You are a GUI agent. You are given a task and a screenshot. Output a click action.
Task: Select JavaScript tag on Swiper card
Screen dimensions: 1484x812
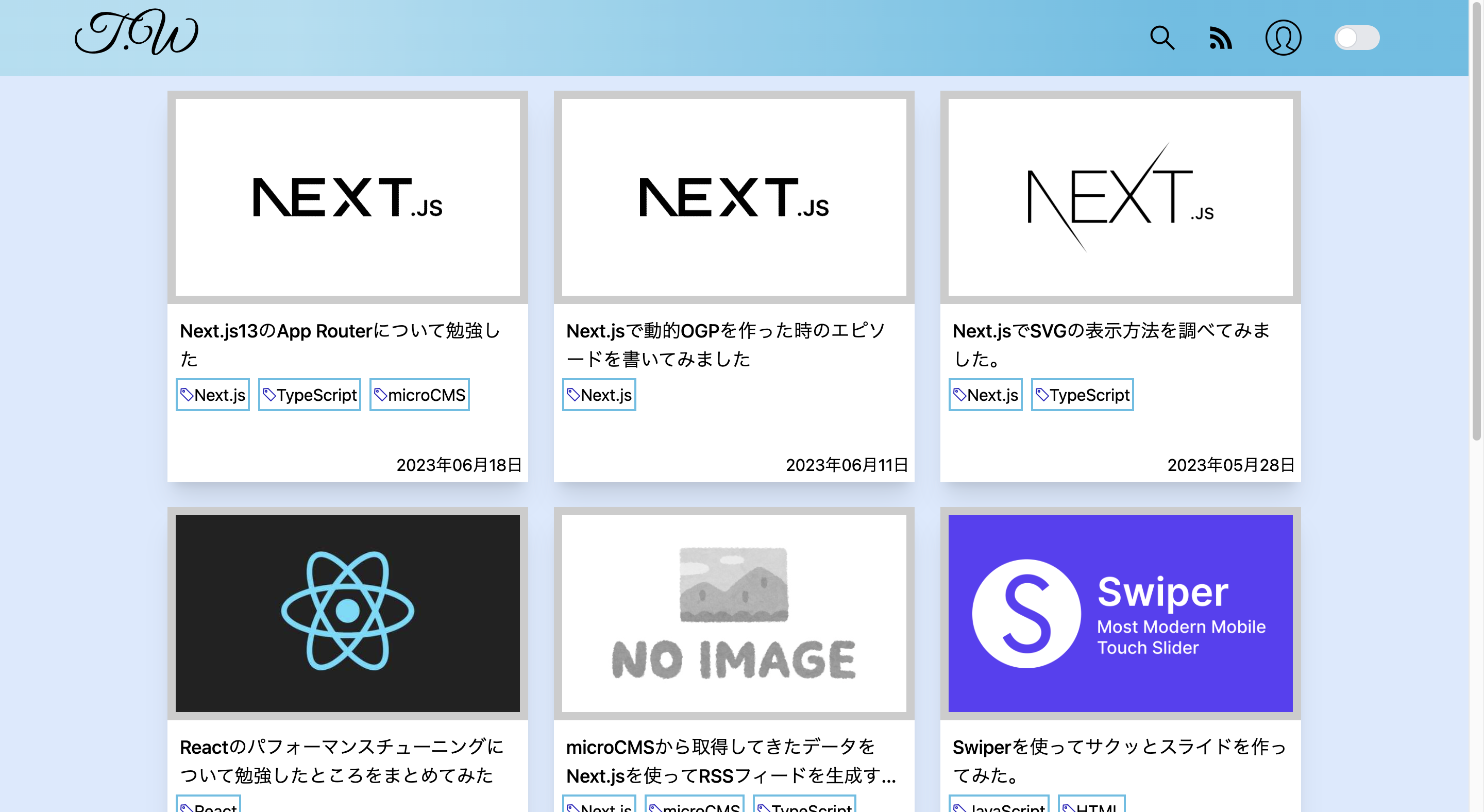pos(999,804)
